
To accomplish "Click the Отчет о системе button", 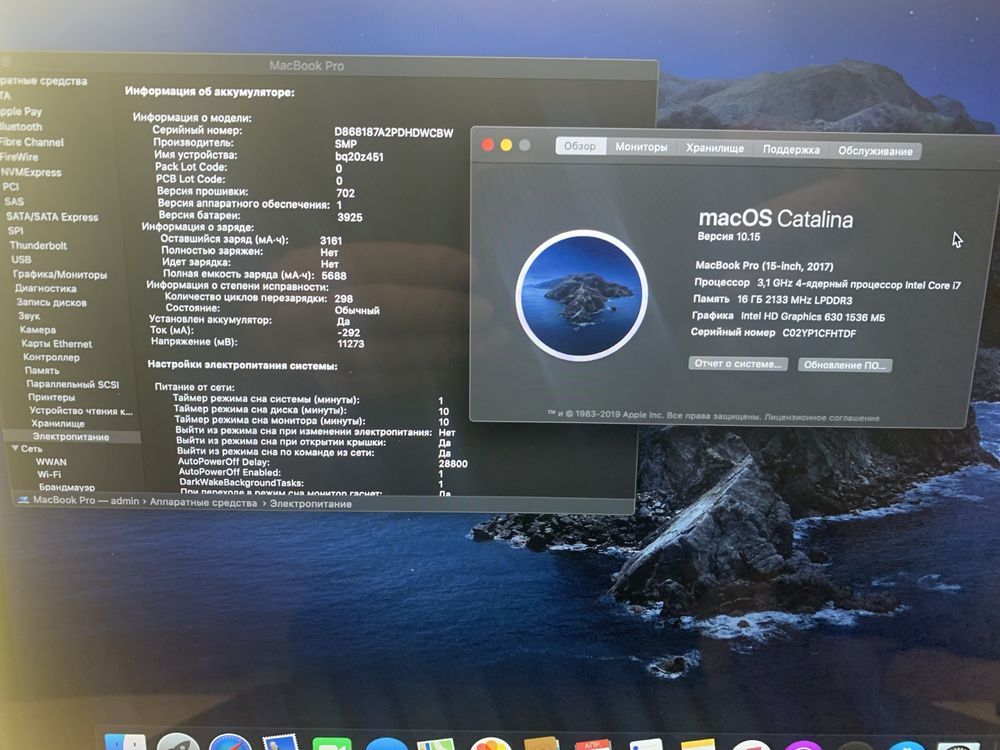I will [x=738, y=364].
